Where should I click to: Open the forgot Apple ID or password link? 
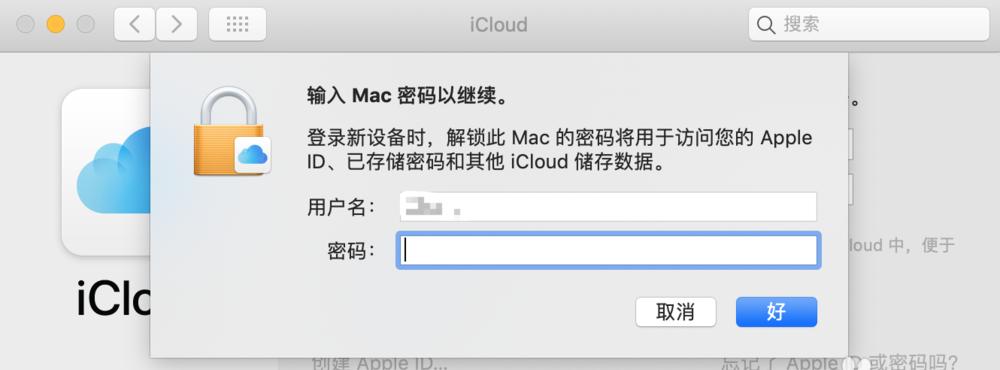point(839,364)
